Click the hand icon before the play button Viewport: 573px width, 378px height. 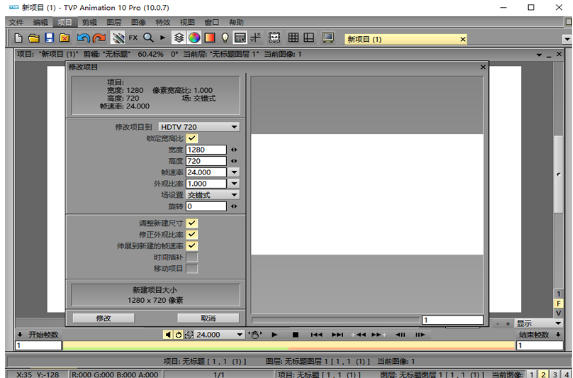pos(255,334)
